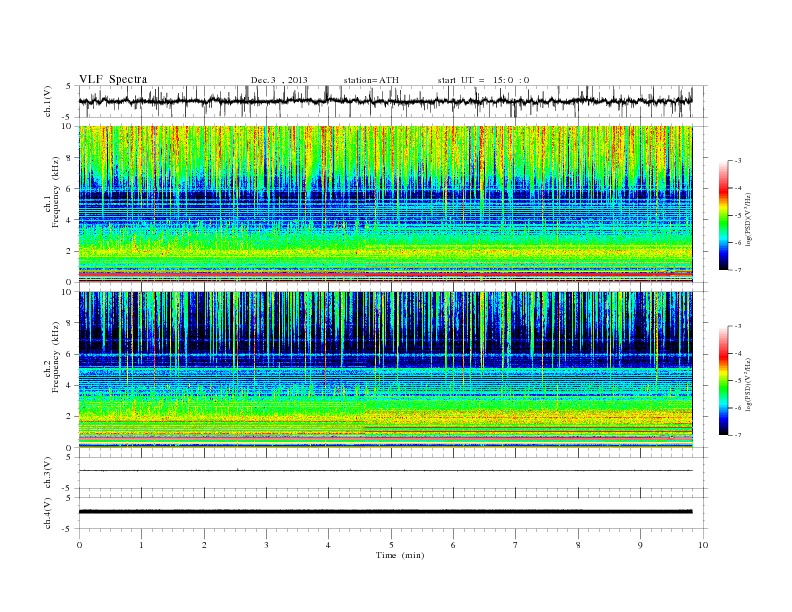Click time axis tick label "4"
The image size is (792, 612).
tap(328, 545)
